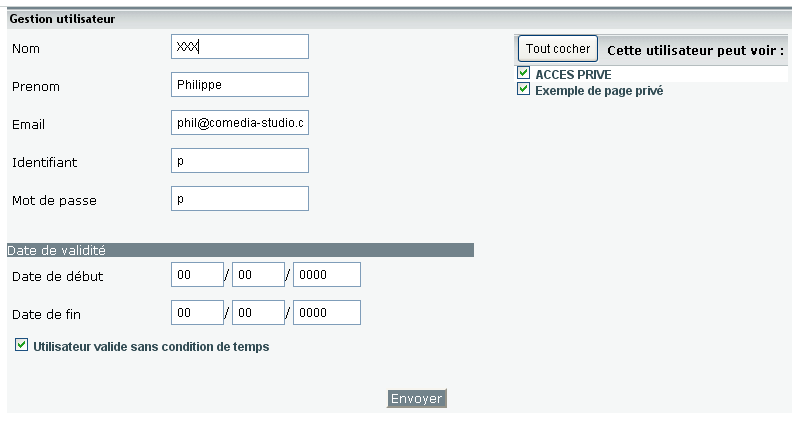Submit the form with Envoyer

416,399
